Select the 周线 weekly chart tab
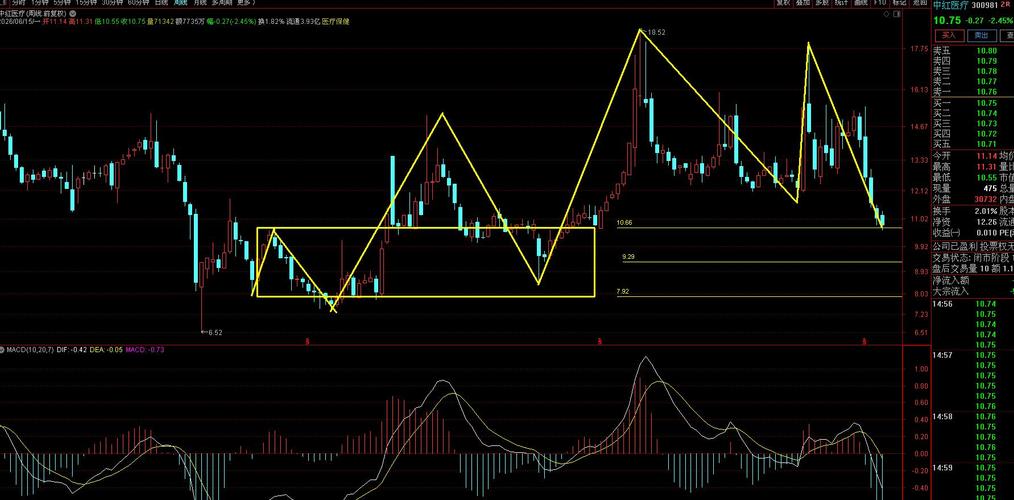 (180, 3)
